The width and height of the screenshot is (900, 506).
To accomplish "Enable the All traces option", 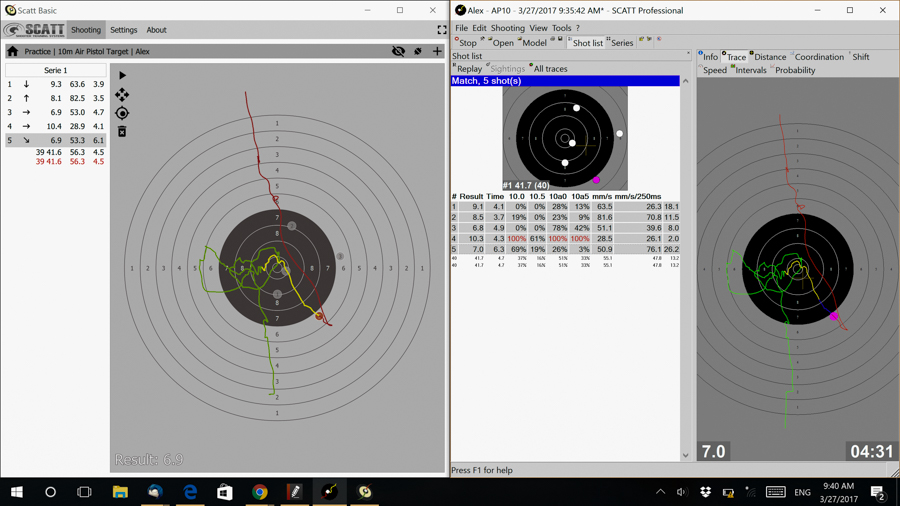I will [548, 68].
